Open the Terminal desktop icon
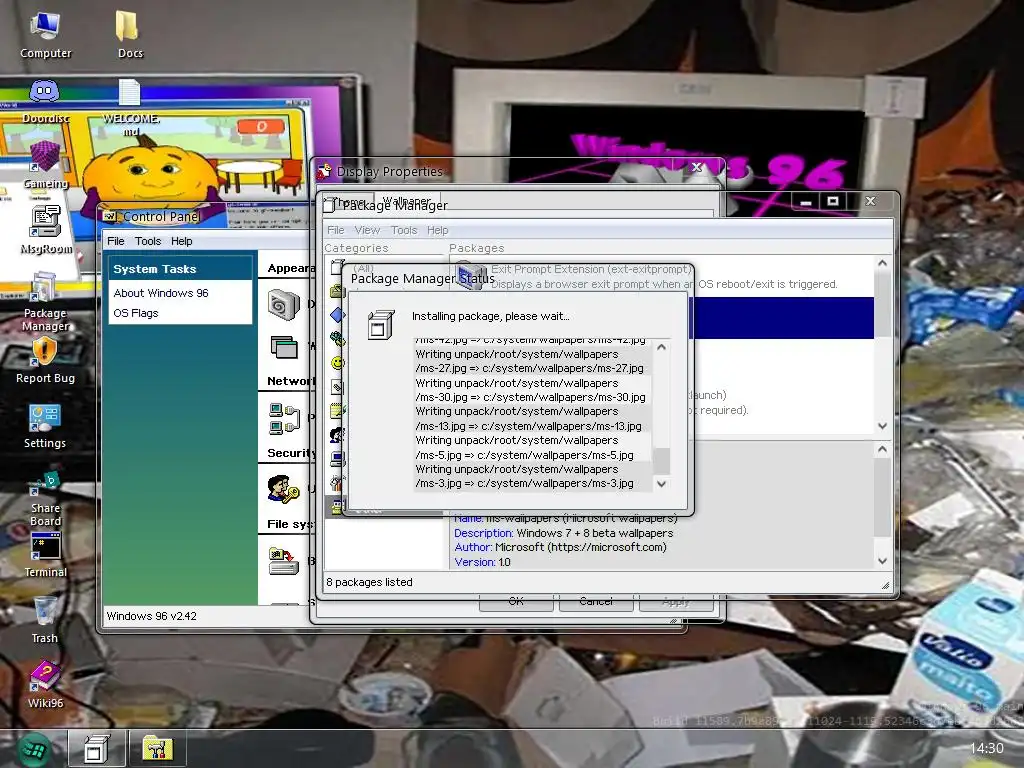The image size is (1024, 768). [45, 555]
